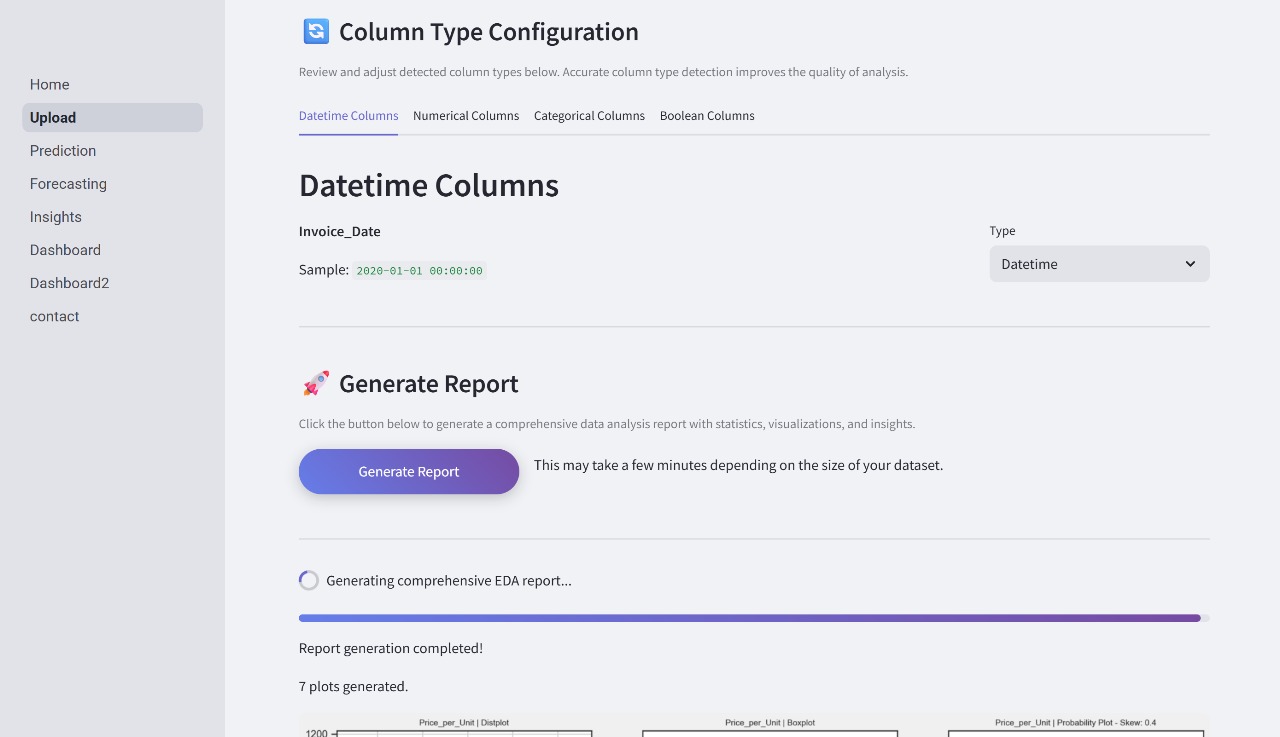Select Upload in the sidebar
Image resolution: width=1280 pixels, height=737 pixels.
point(53,118)
